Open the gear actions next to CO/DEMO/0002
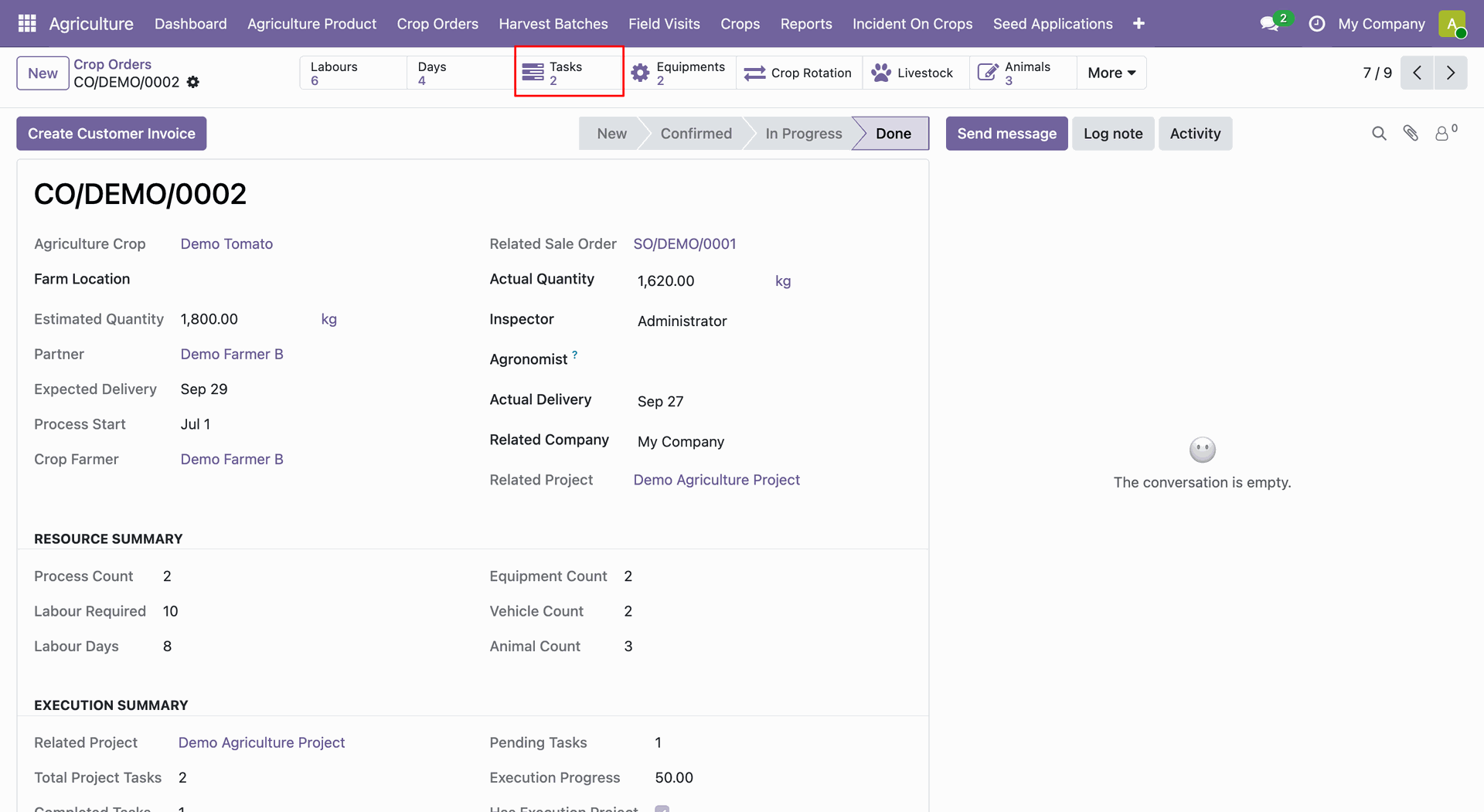Screen dimensions: 1484x812 (x=193, y=82)
